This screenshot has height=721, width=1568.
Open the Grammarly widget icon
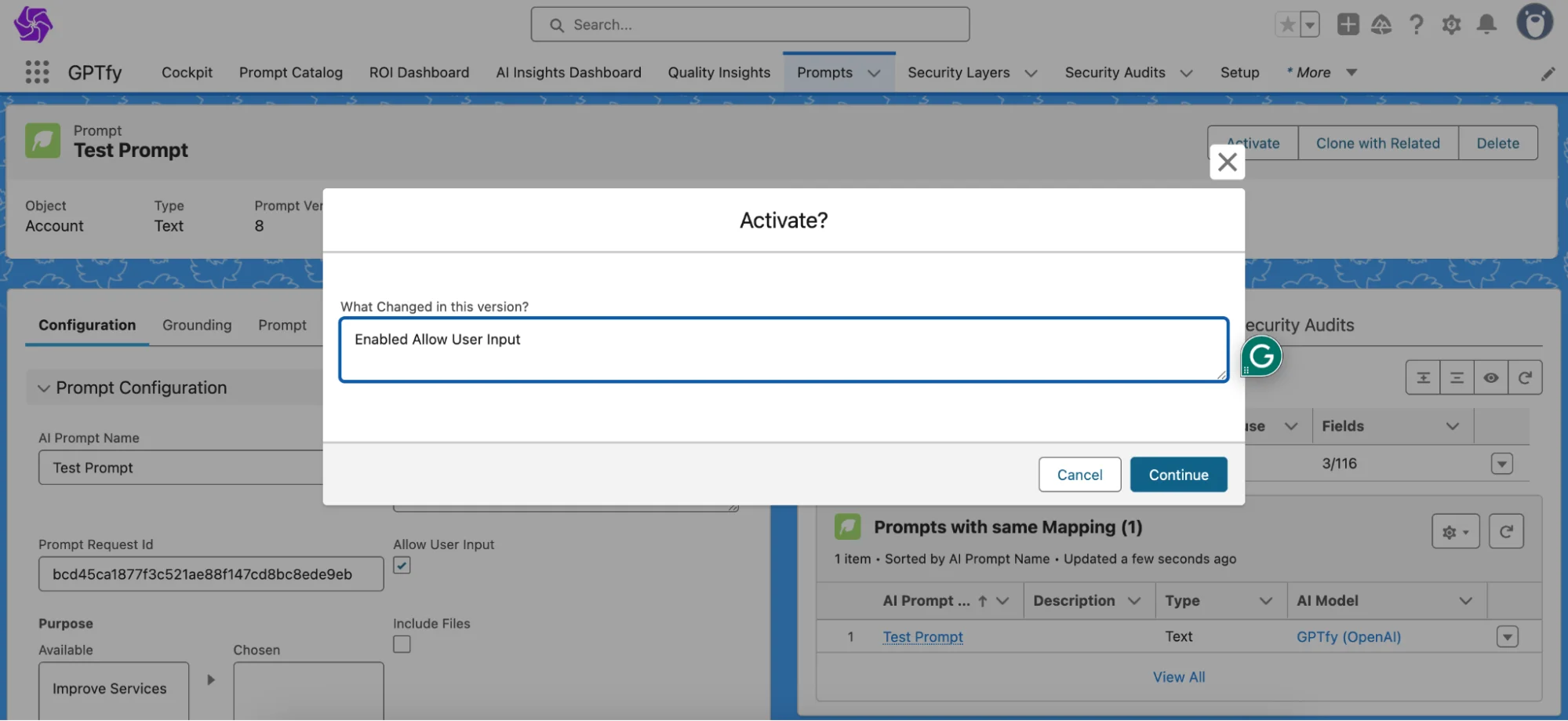coord(1261,356)
